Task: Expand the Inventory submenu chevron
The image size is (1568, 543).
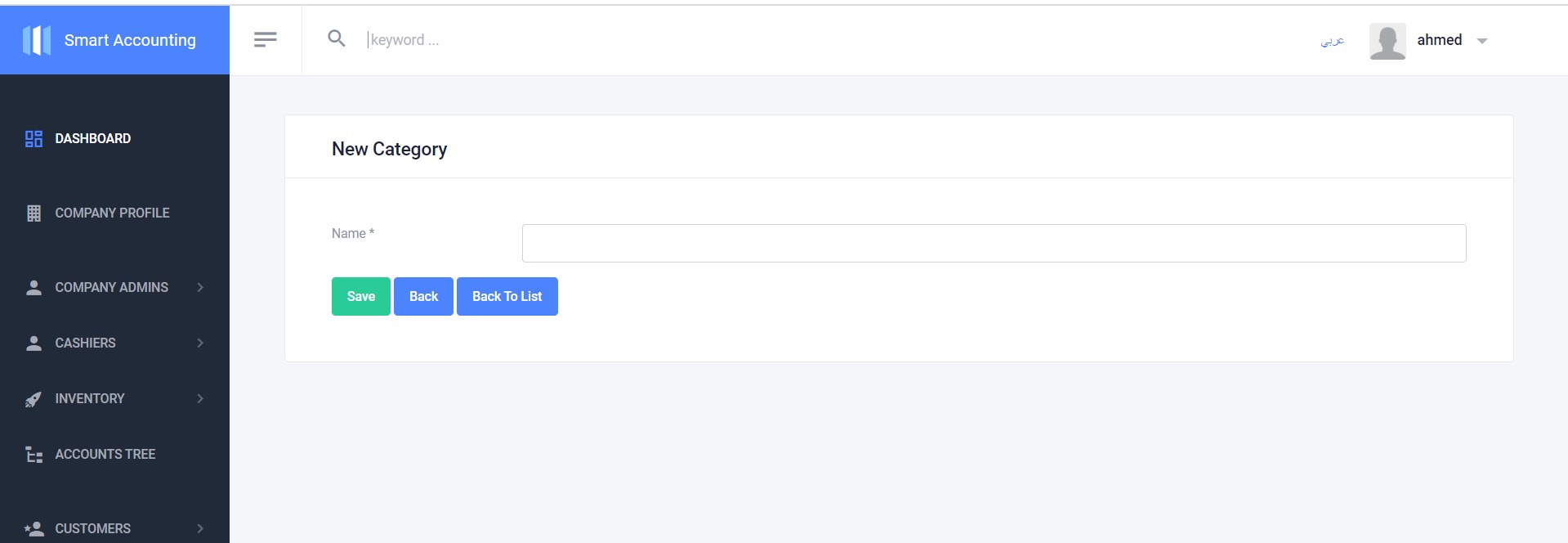Action: pos(200,398)
